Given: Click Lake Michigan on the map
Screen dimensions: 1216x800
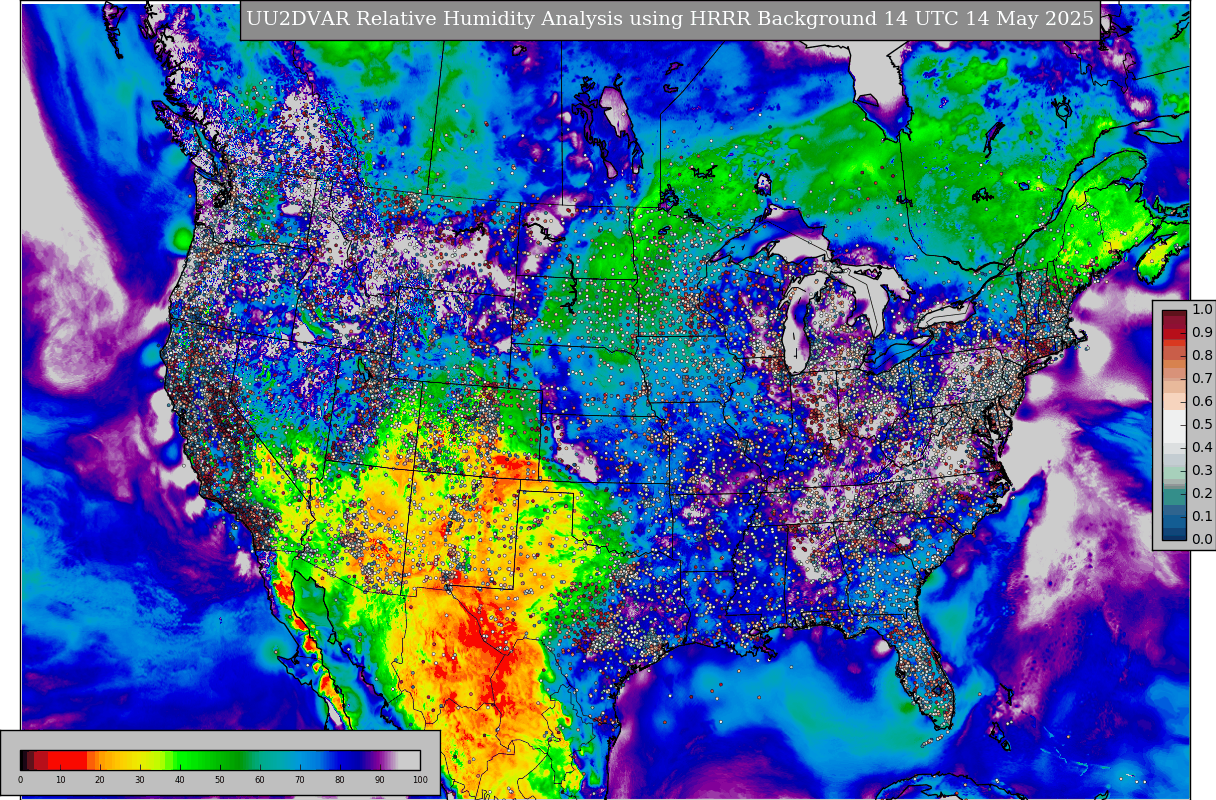Looking at the screenshot, I should (x=797, y=325).
